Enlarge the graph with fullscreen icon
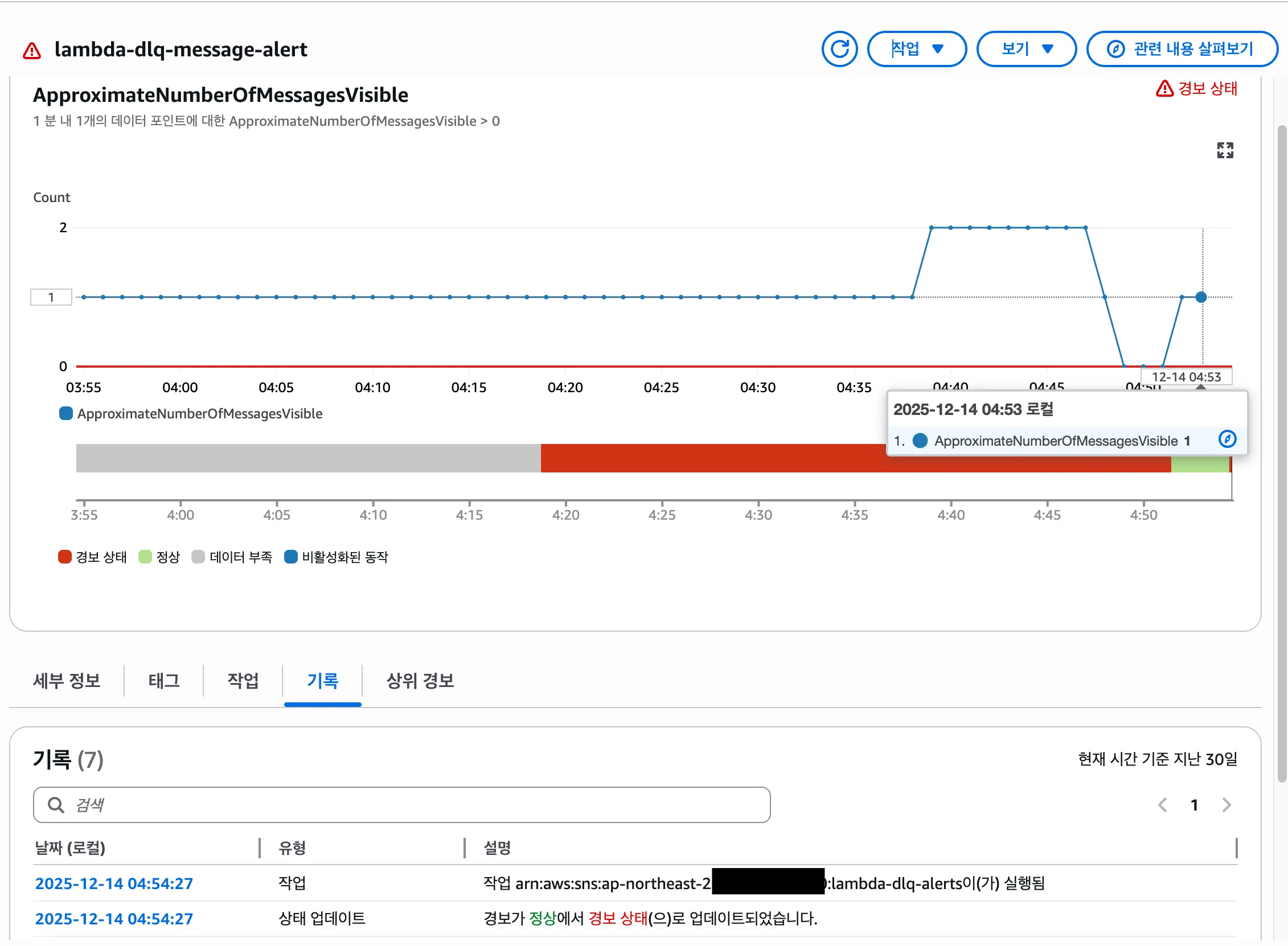 pyautogui.click(x=1224, y=151)
